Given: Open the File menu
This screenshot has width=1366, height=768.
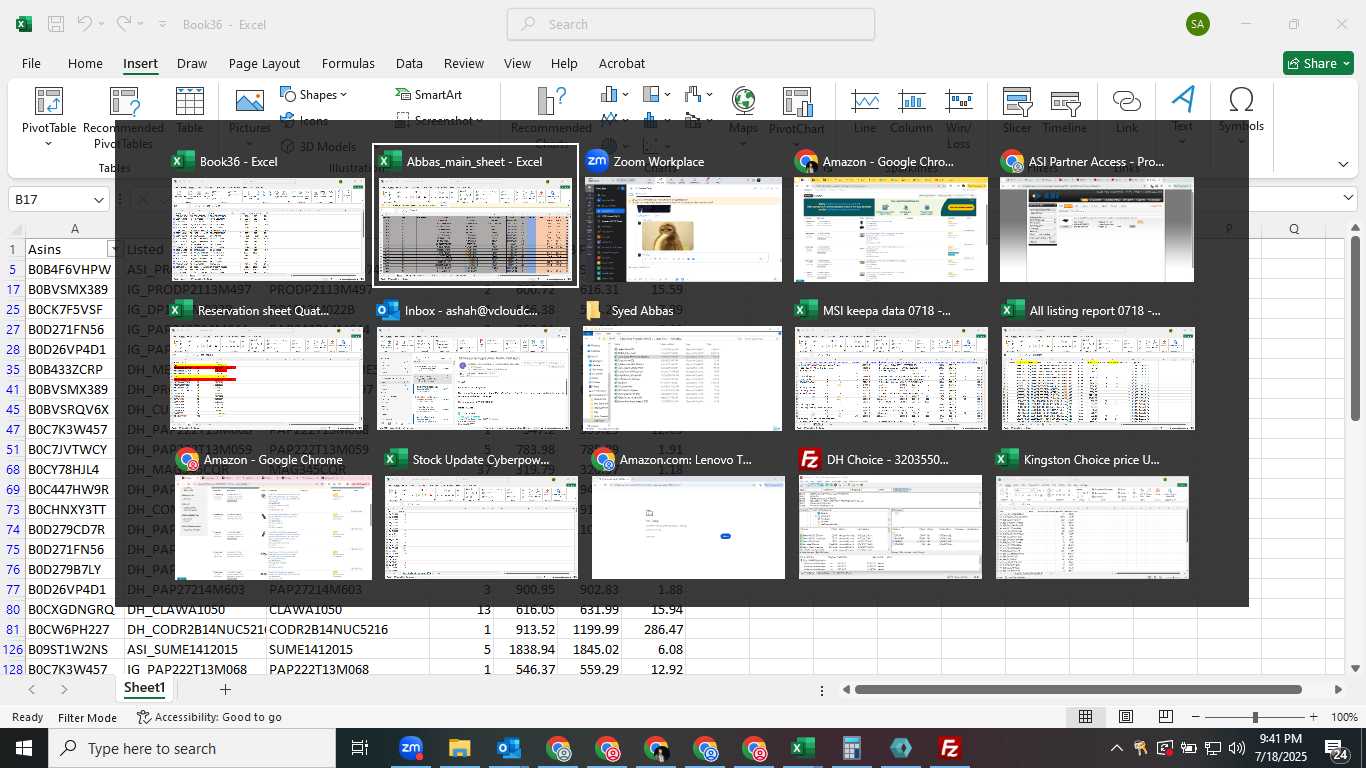Looking at the screenshot, I should (x=31, y=63).
